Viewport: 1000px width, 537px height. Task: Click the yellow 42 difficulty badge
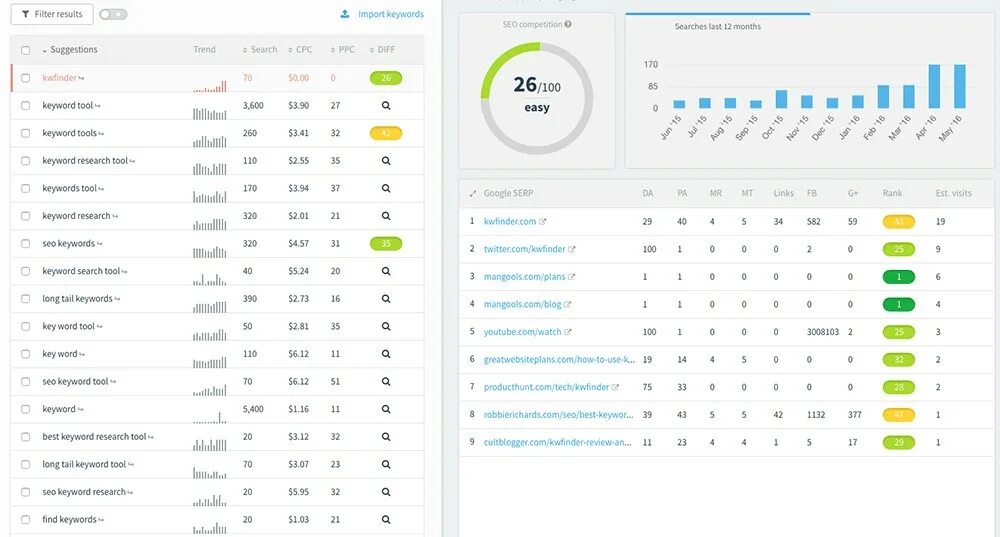pyautogui.click(x=386, y=133)
